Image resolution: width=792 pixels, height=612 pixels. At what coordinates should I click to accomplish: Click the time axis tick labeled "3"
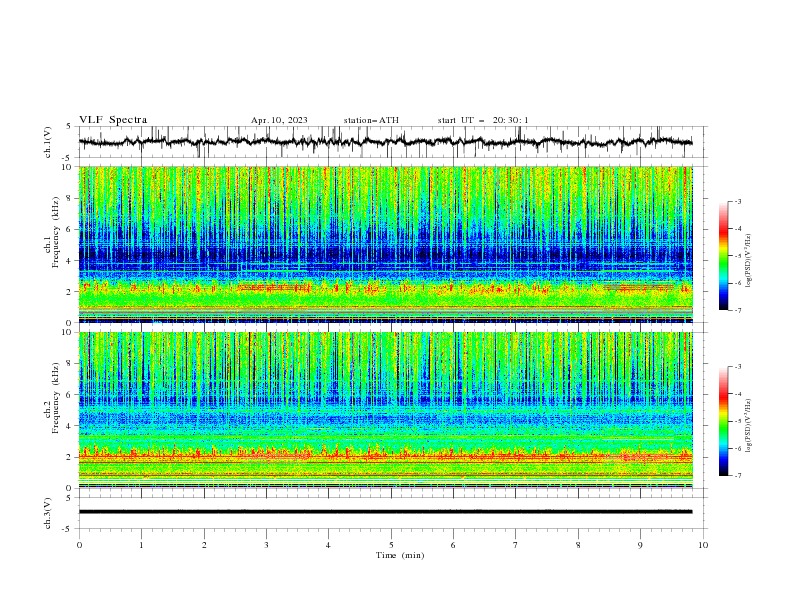pos(266,545)
